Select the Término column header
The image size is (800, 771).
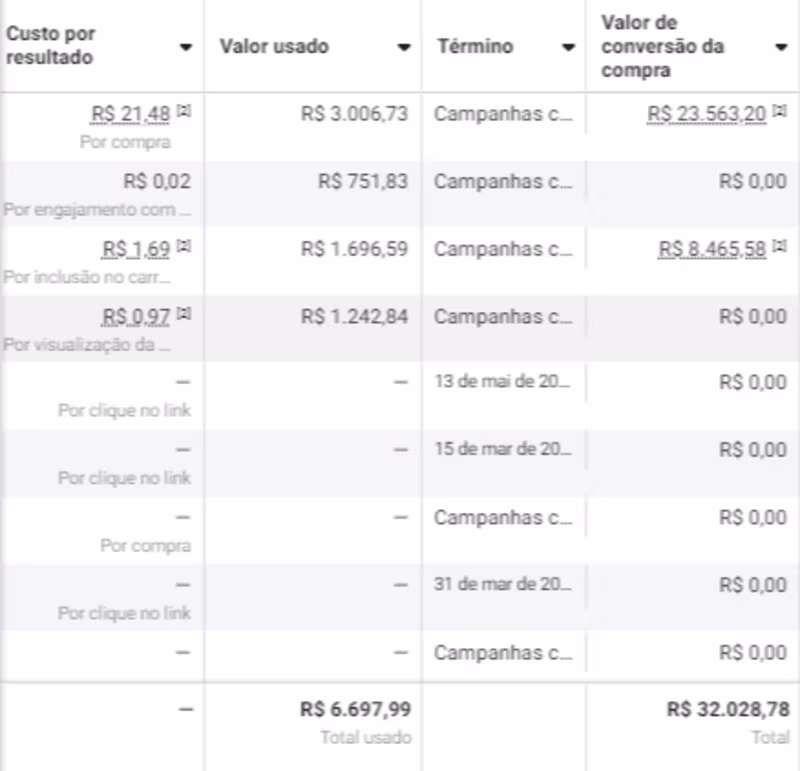point(475,47)
